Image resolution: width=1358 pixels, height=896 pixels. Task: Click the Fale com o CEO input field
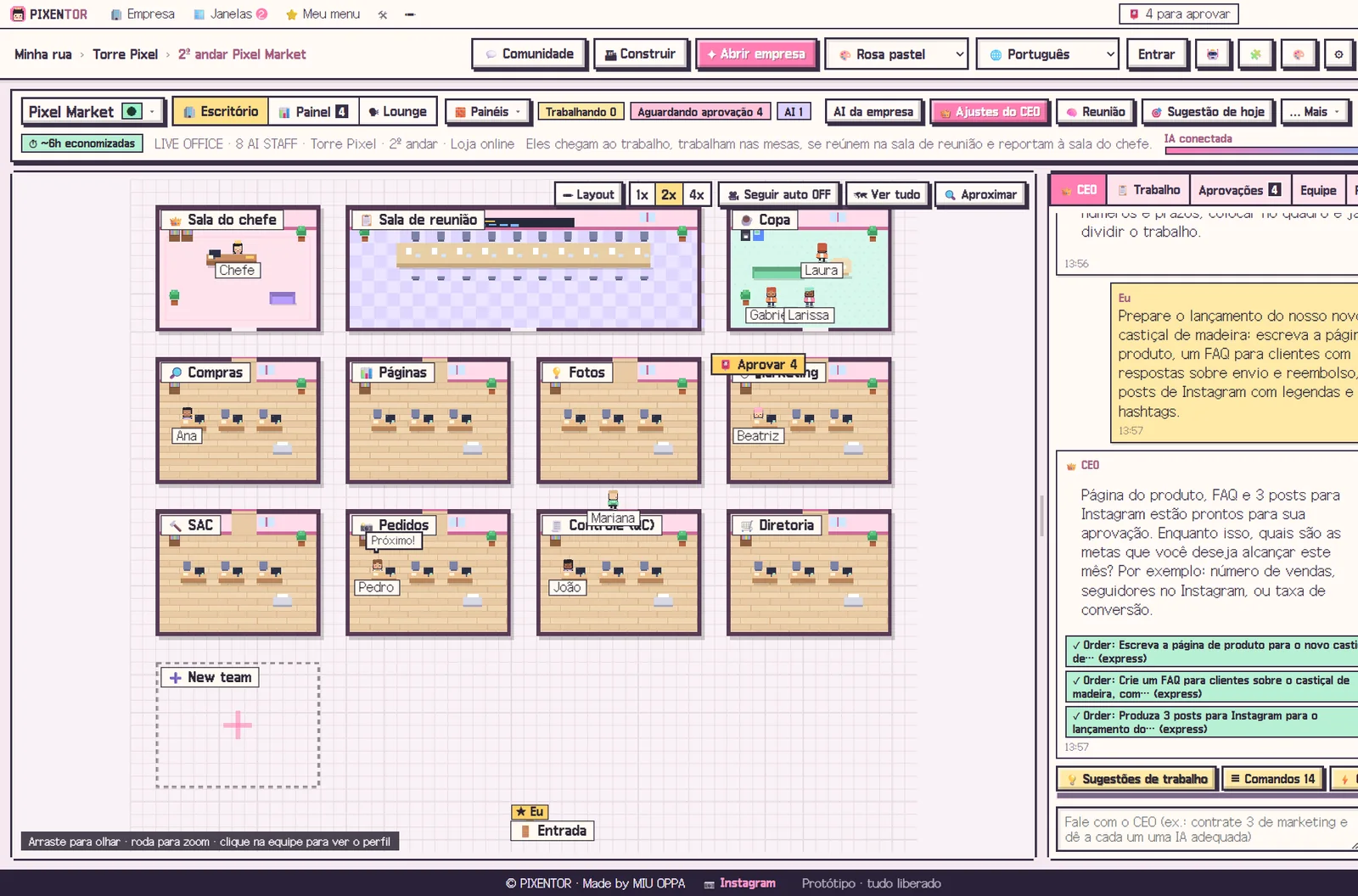[x=1206, y=829]
